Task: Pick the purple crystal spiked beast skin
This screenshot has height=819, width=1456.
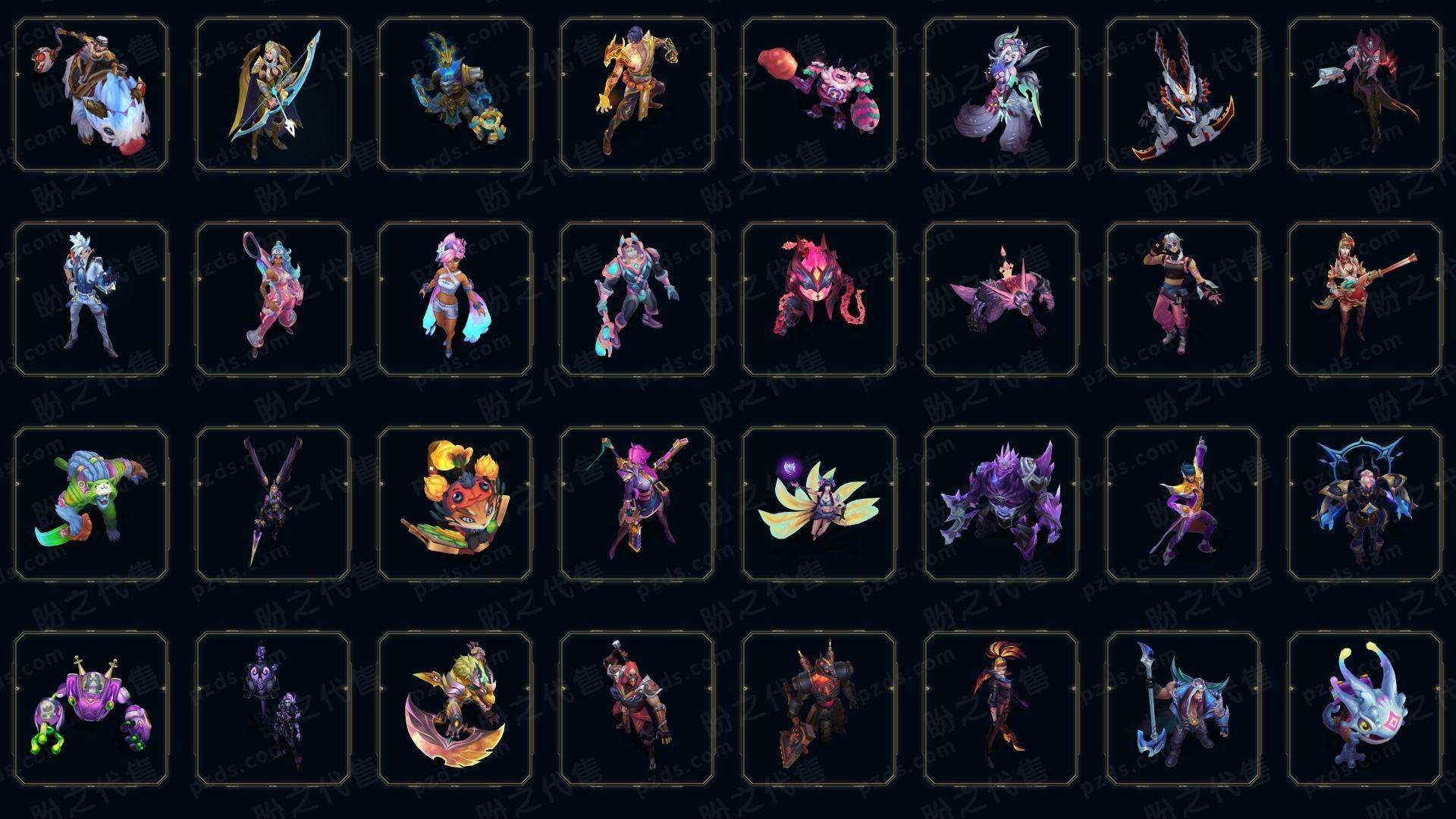Action: (x=1001, y=504)
